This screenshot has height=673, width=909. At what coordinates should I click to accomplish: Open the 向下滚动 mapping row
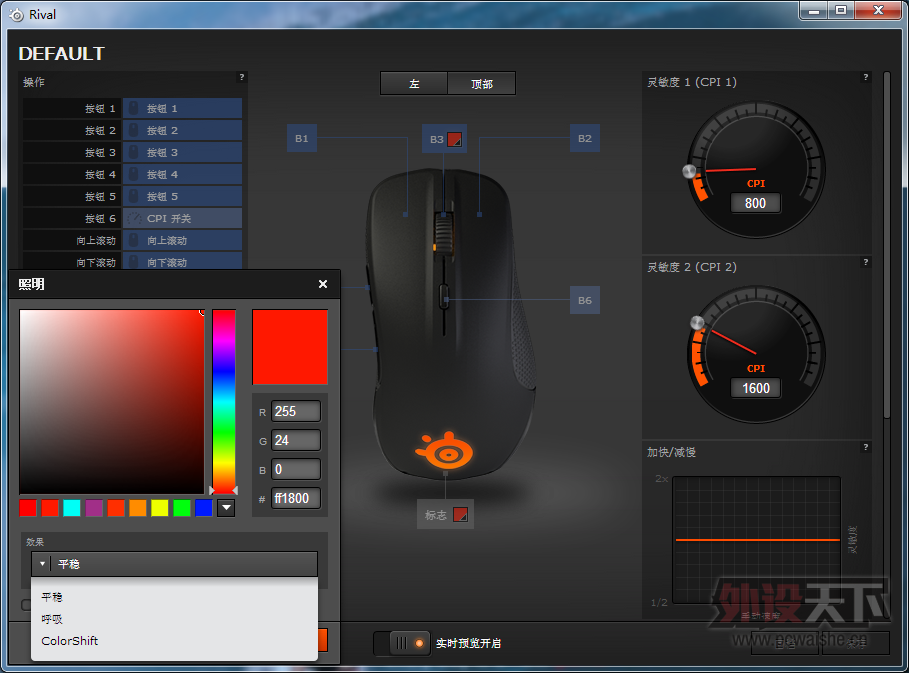[x=183, y=261]
